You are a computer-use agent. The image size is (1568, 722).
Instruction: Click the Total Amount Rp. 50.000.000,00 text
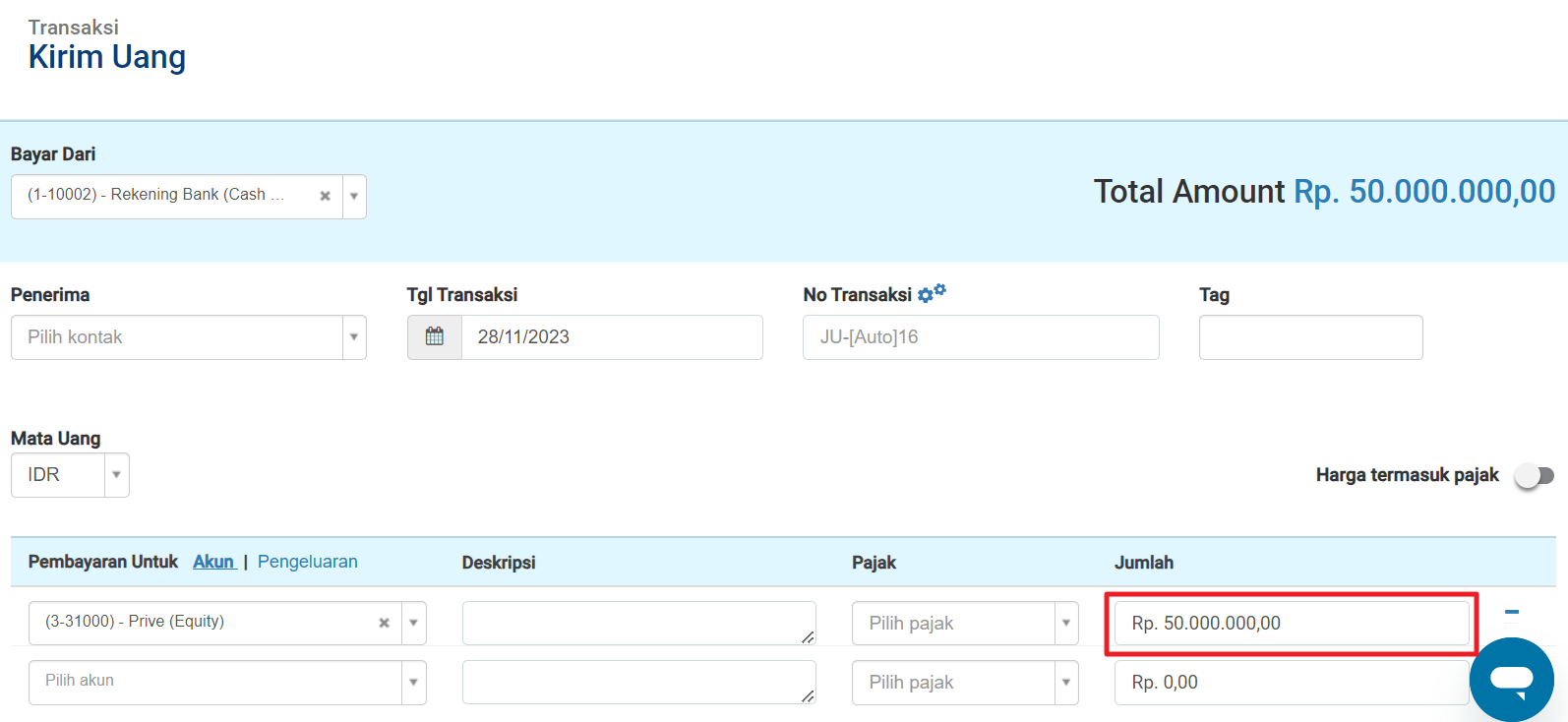click(x=1325, y=191)
